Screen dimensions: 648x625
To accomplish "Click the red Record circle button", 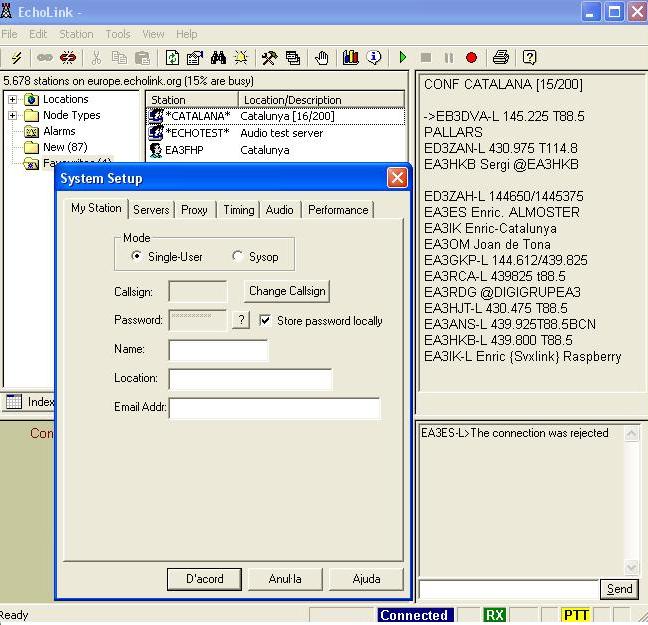I will 472,57.
